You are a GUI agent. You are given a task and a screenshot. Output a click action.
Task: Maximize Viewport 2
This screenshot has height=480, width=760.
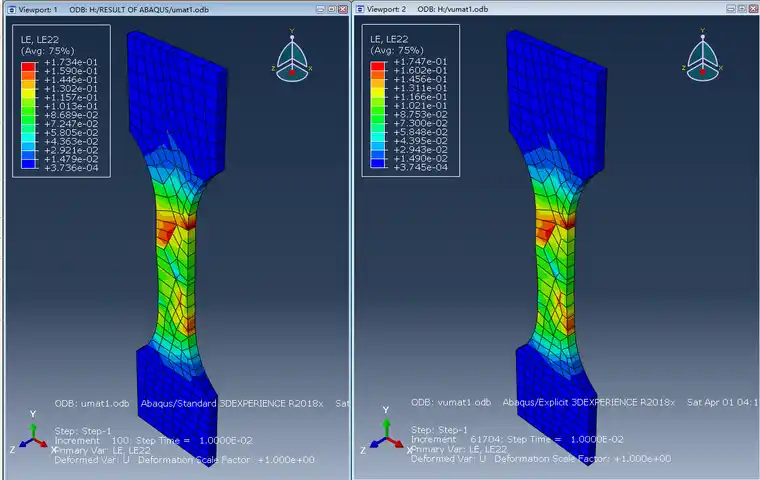click(742, 9)
